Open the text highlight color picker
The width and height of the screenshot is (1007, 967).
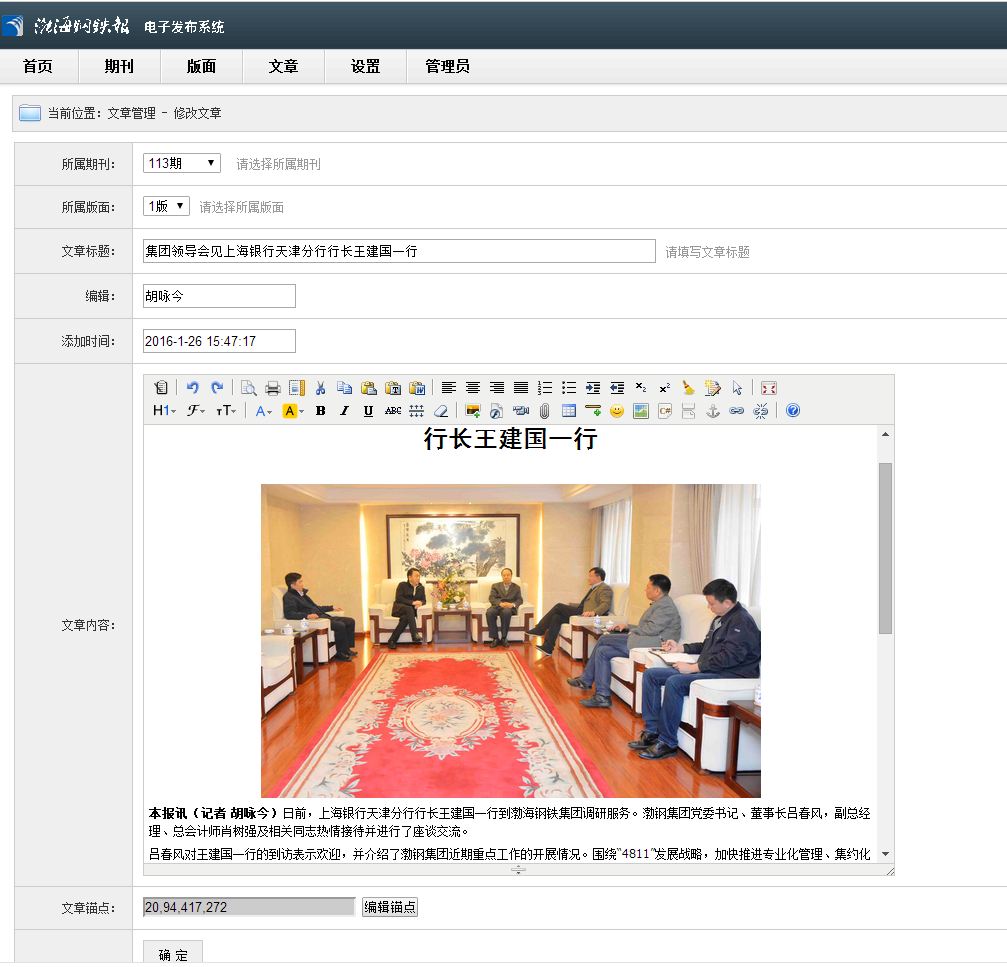(x=293, y=411)
